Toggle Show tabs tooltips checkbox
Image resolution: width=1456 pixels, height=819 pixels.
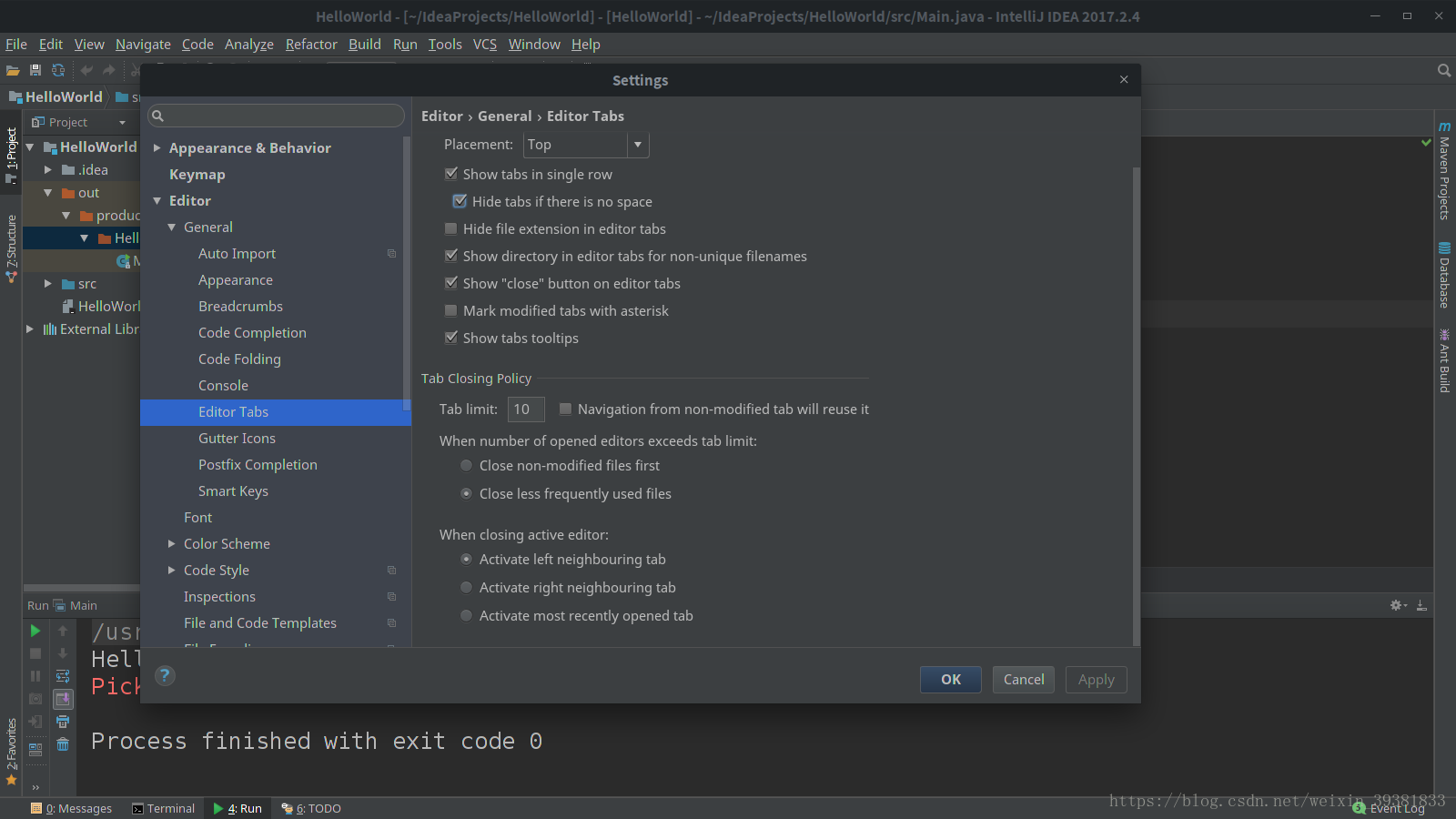click(x=451, y=338)
